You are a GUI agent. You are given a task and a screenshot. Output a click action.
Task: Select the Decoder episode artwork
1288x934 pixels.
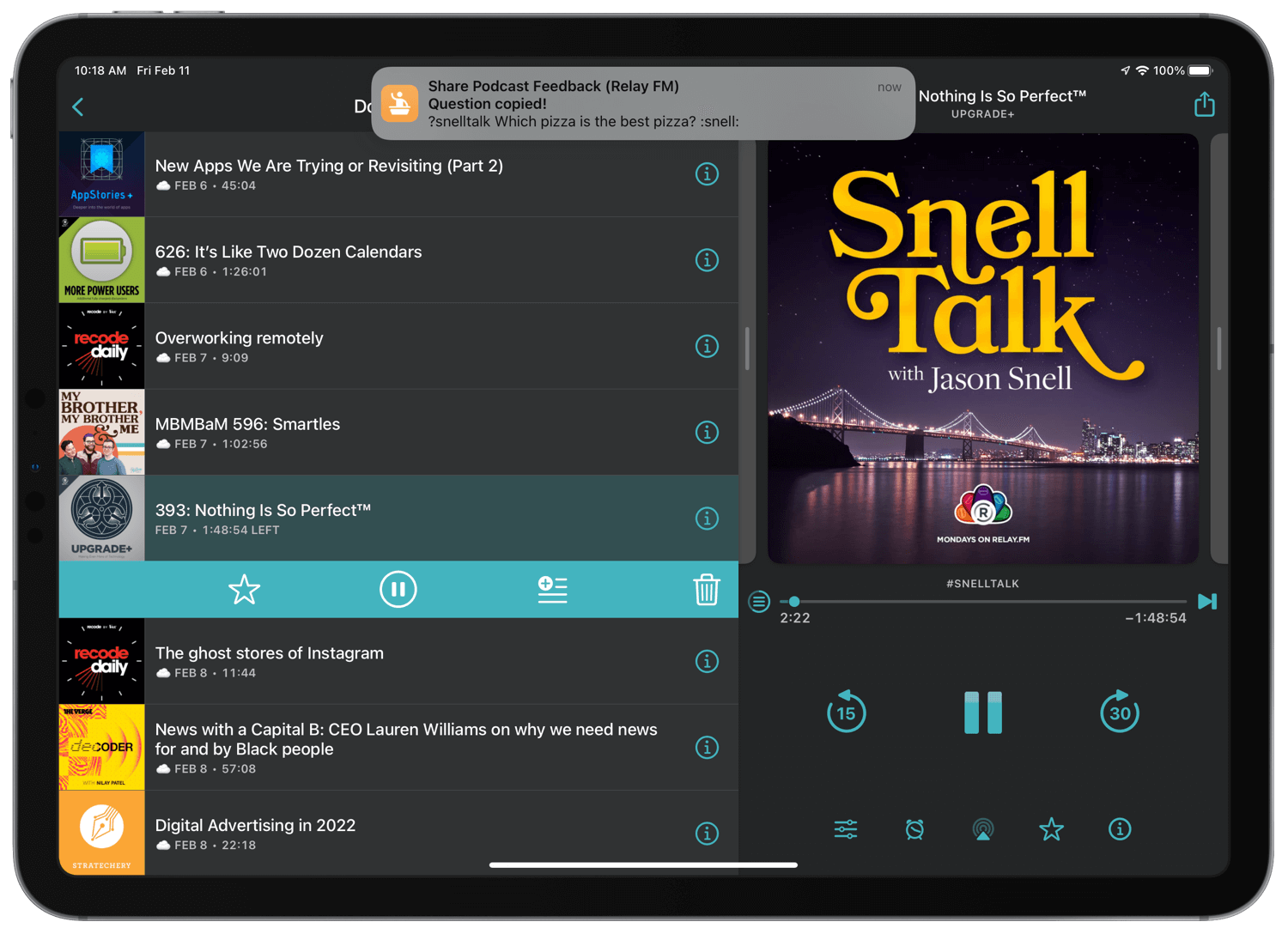(101, 748)
